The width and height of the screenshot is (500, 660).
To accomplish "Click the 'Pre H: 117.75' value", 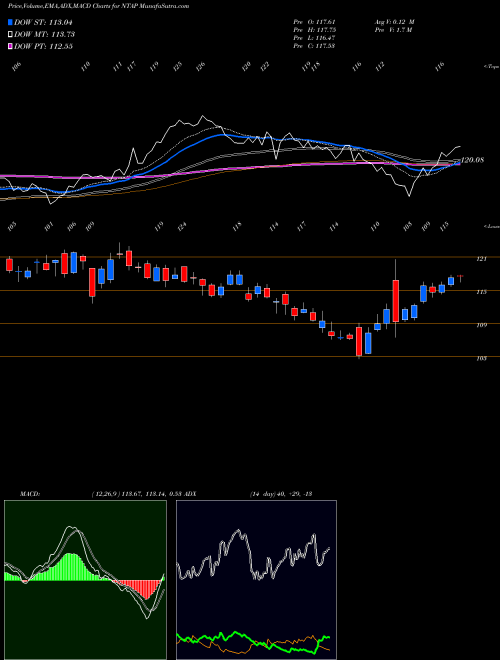I will coord(314,30).
